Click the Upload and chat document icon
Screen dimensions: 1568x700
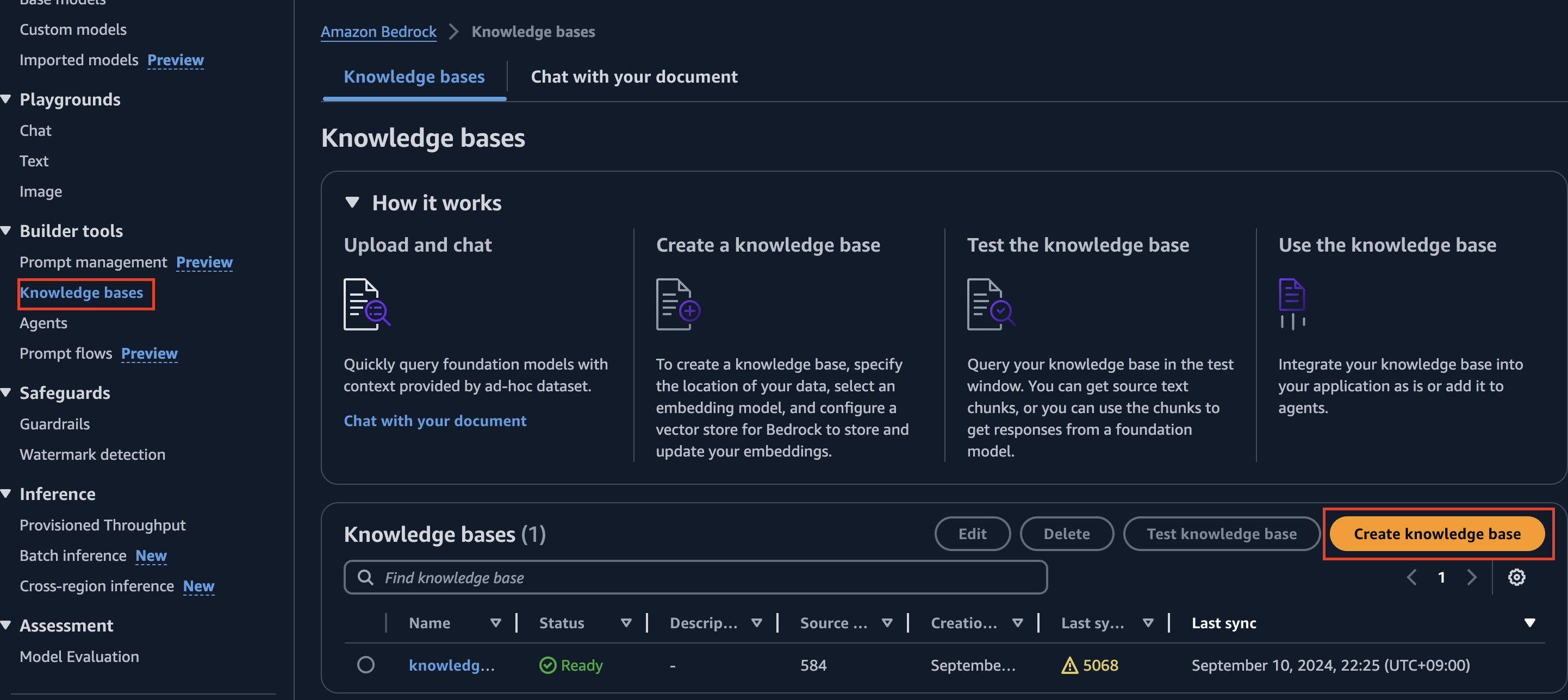[367, 304]
